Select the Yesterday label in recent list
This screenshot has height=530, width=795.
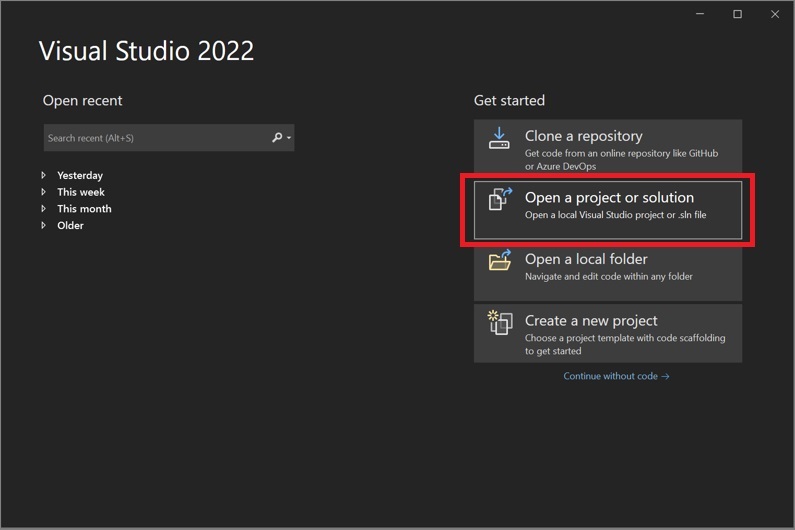80,175
